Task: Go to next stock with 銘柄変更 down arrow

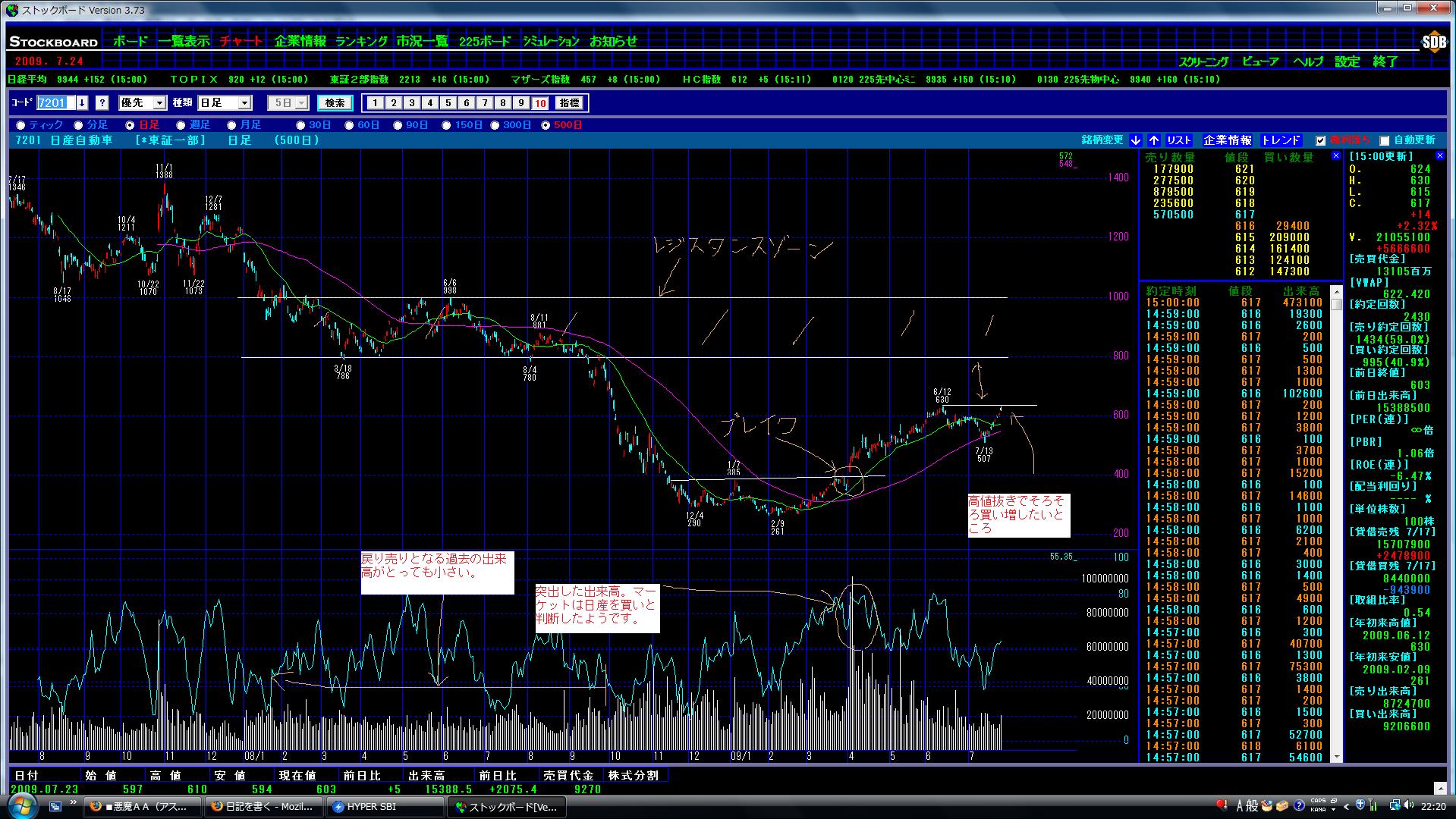Action: pos(1135,140)
